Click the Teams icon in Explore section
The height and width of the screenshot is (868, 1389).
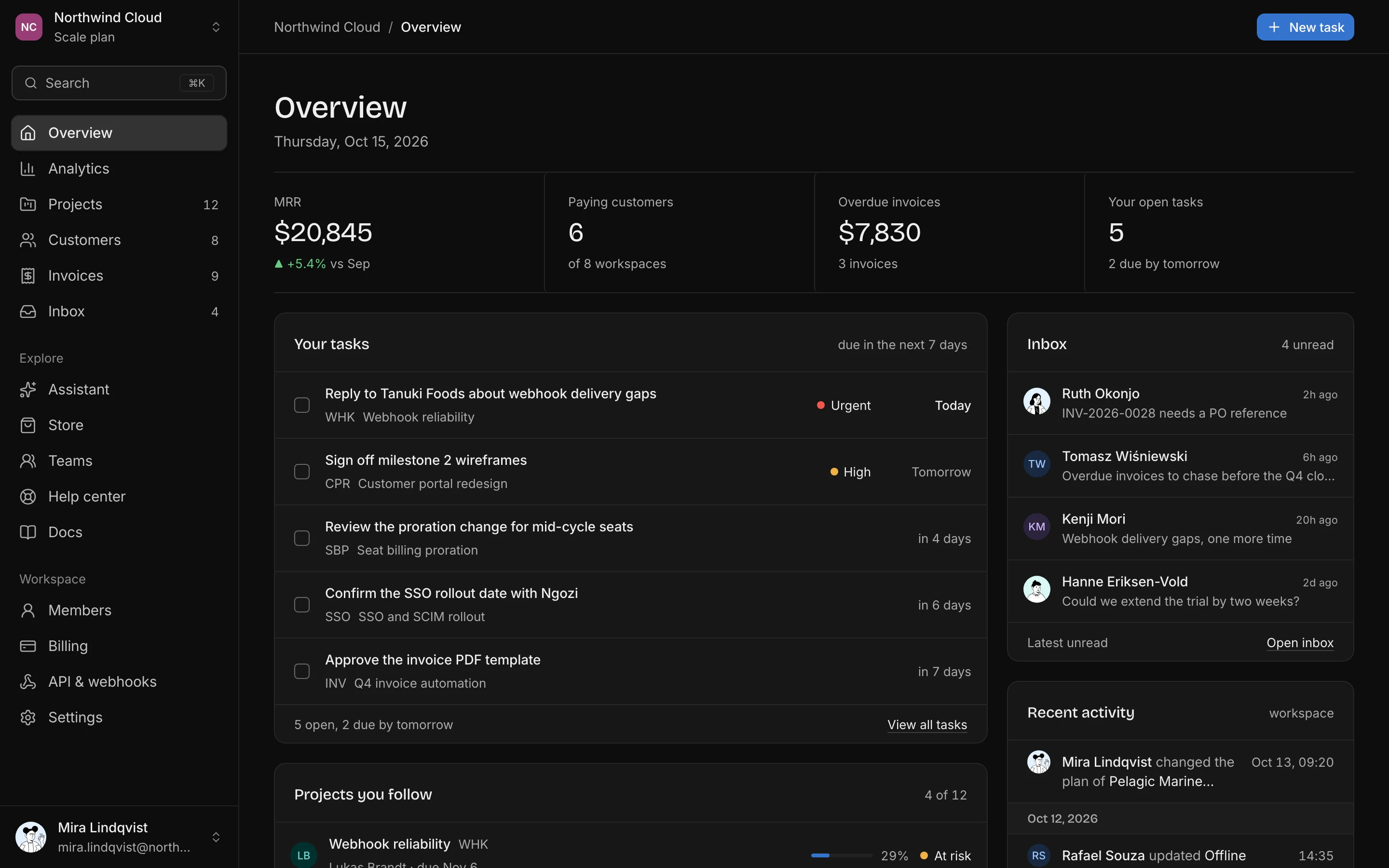[x=27, y=461]
